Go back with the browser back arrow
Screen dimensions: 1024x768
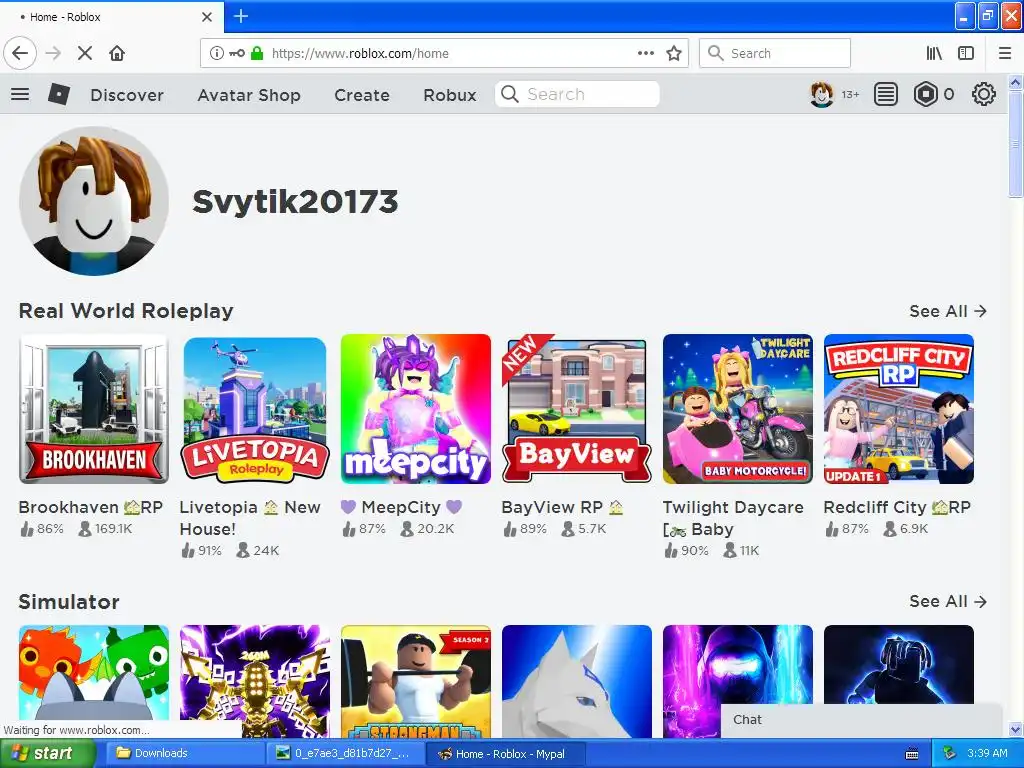[20, 53]
